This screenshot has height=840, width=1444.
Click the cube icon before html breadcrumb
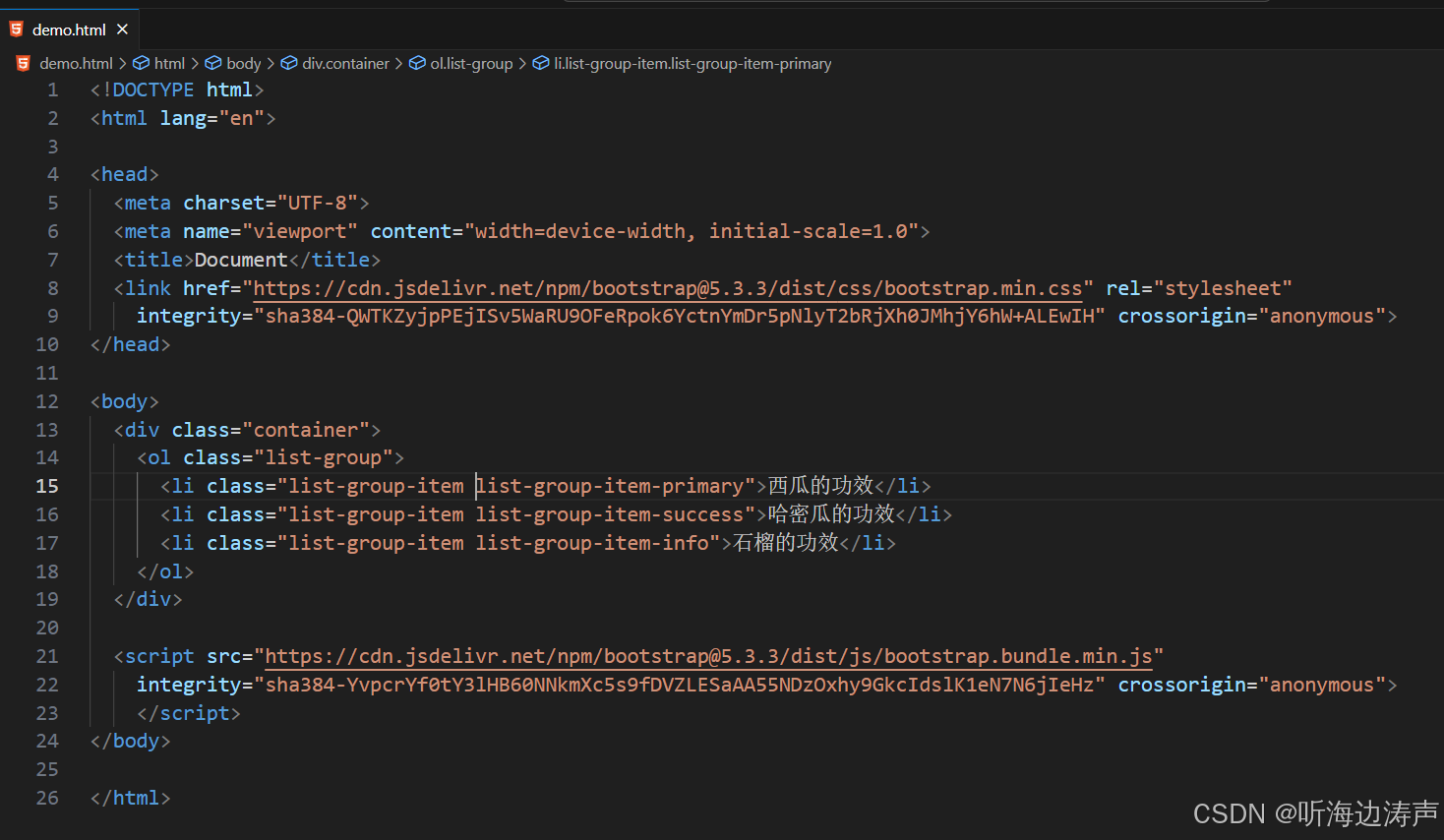pos(142,64)
